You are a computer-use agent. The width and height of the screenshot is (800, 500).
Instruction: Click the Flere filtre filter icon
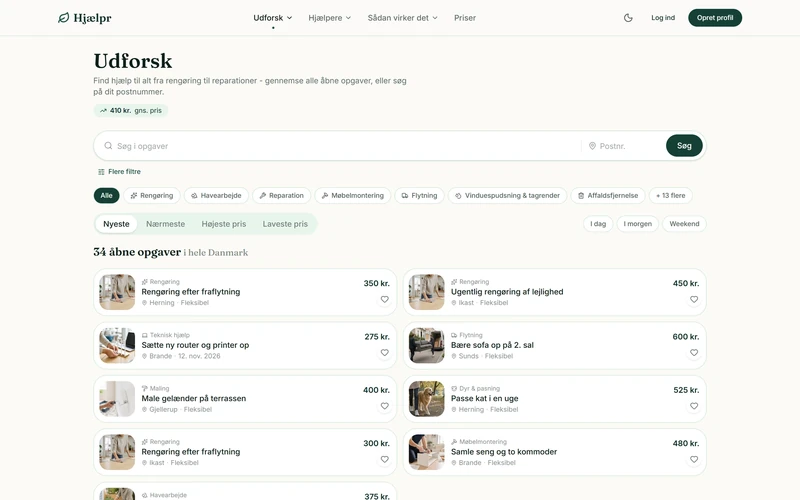click(101, 172)
